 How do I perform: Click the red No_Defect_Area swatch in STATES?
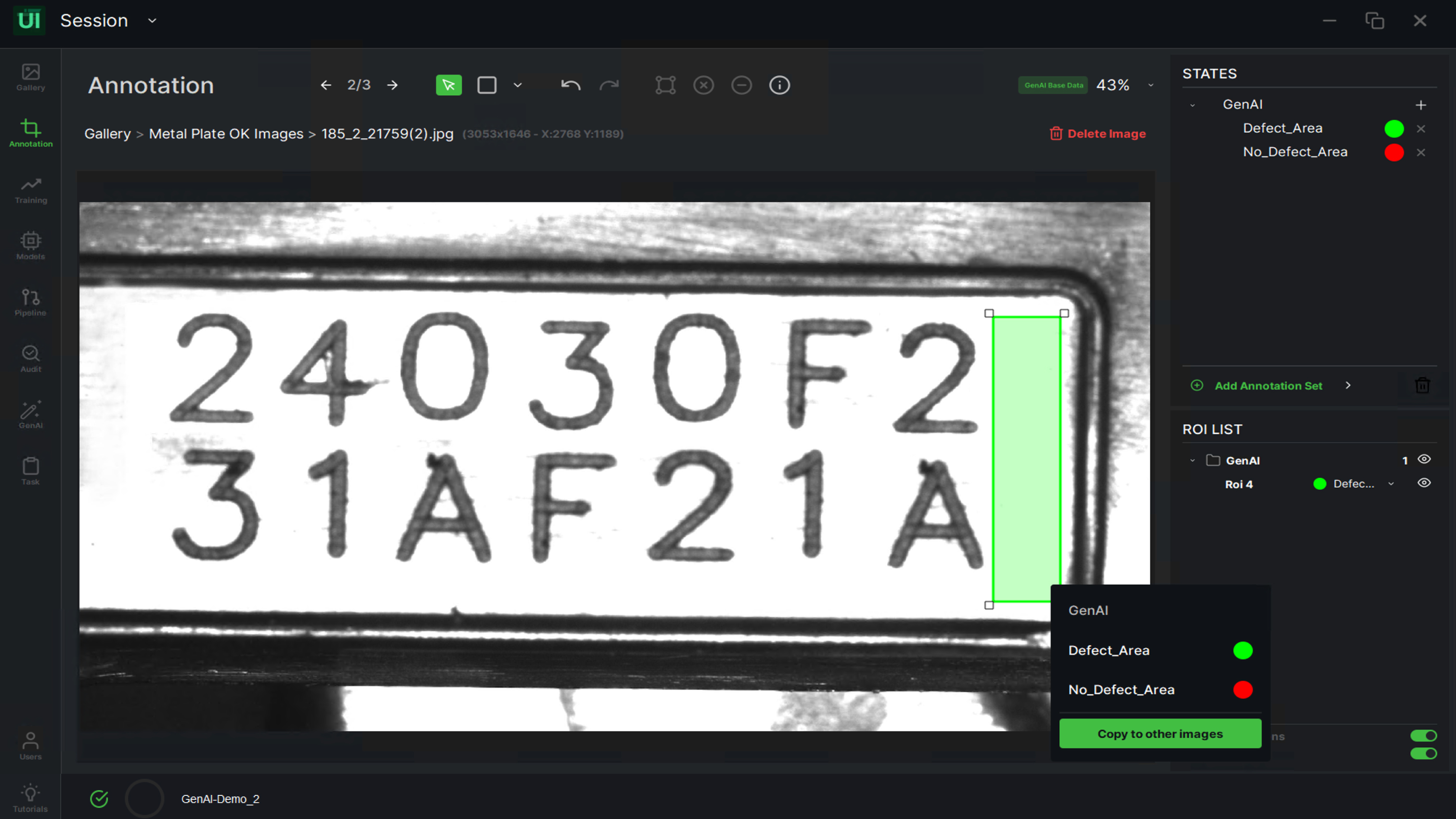pos(1393,153)
